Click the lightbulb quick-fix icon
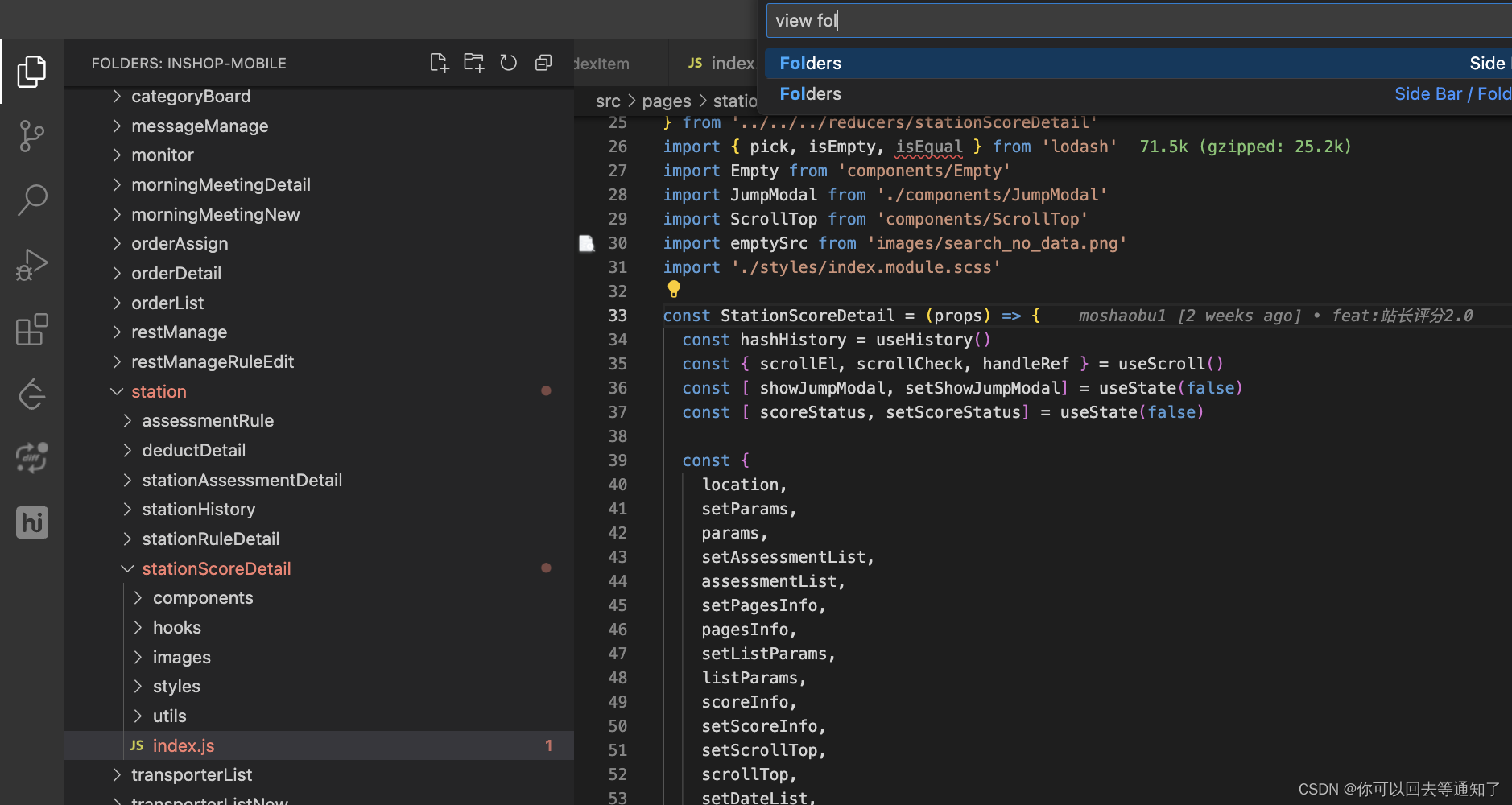 click(674, 289)
